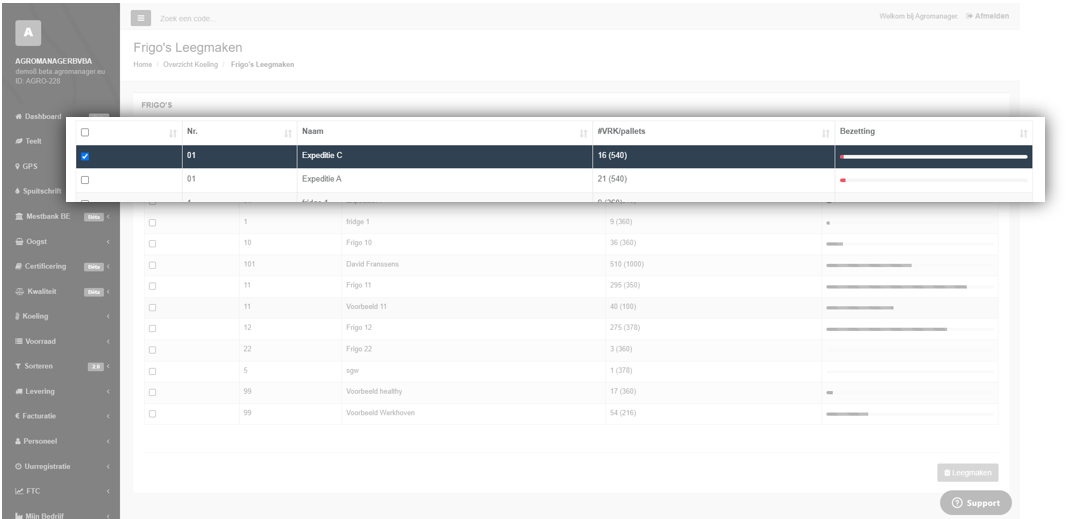Expand the Oogst submenu chevron
Screen dimensions: 1071x519
108,242
